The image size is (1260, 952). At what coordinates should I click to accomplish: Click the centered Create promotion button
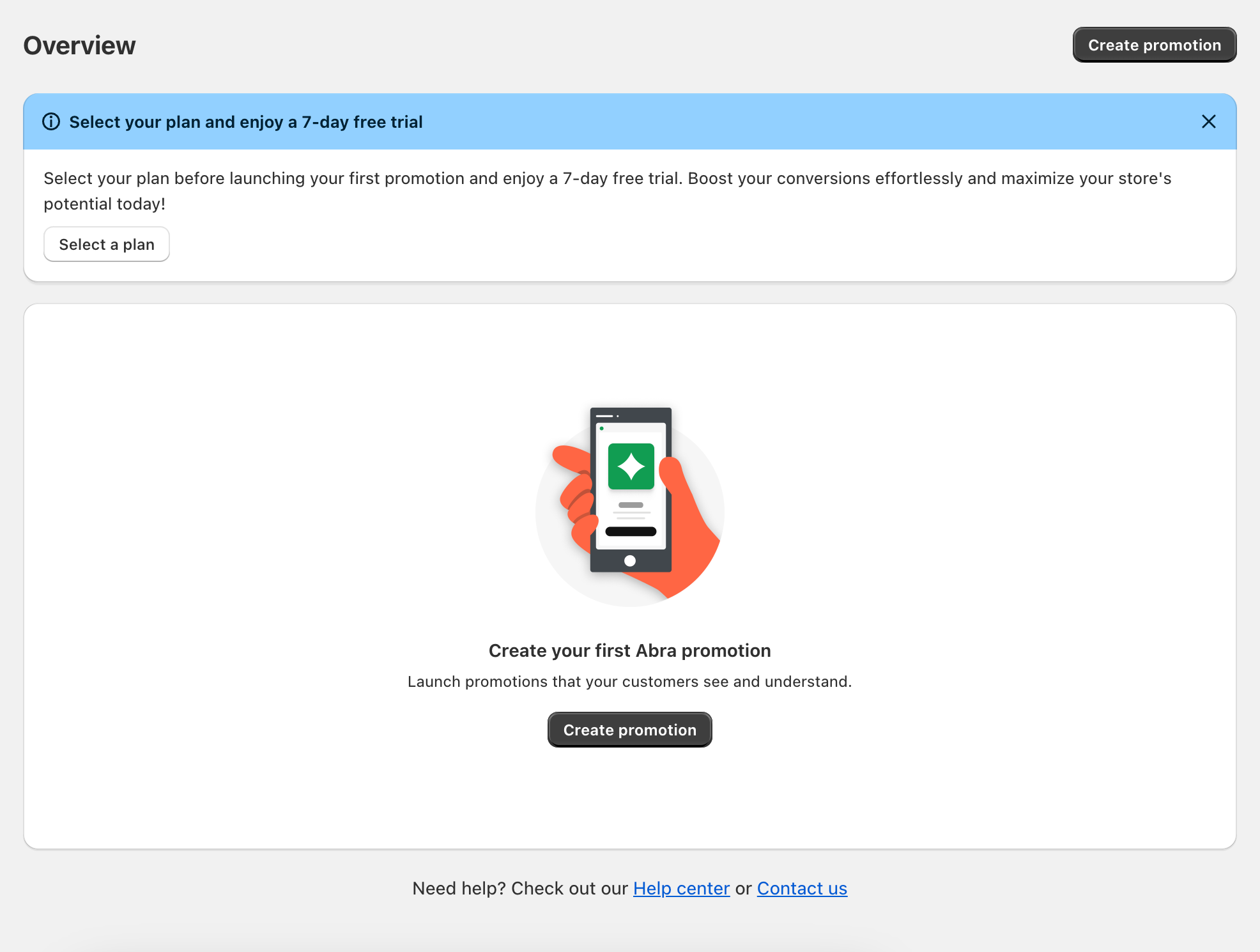629,730
